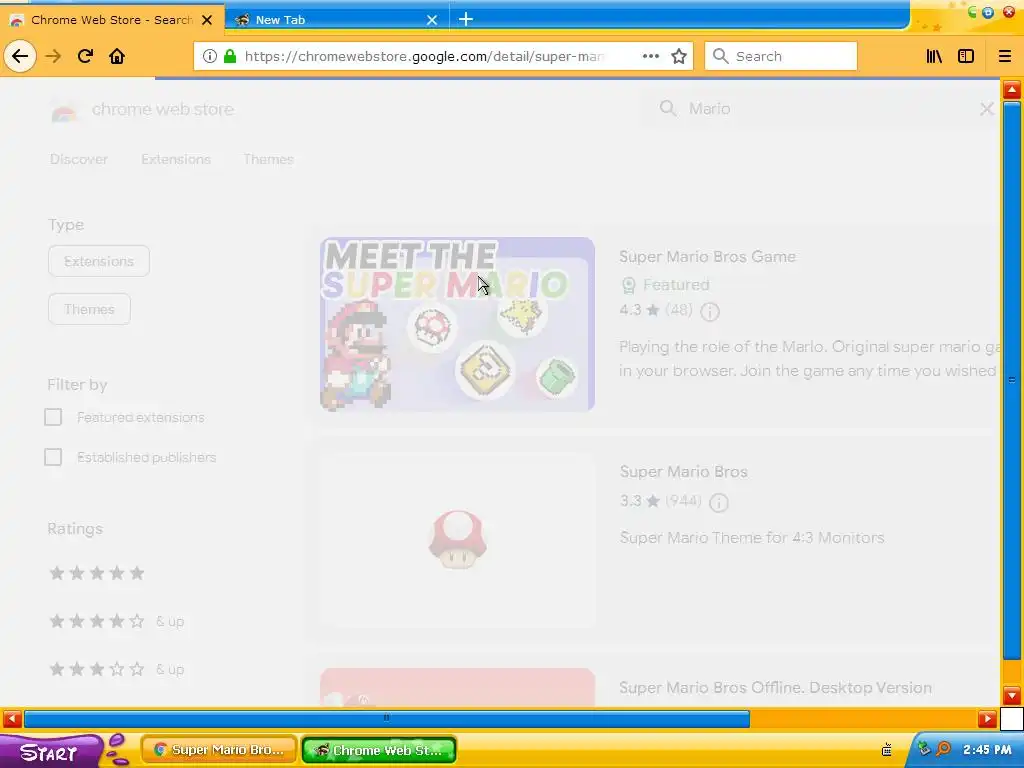Click the horizontal scrollbar thumb

pyautogui.click(x=387, y=719)
